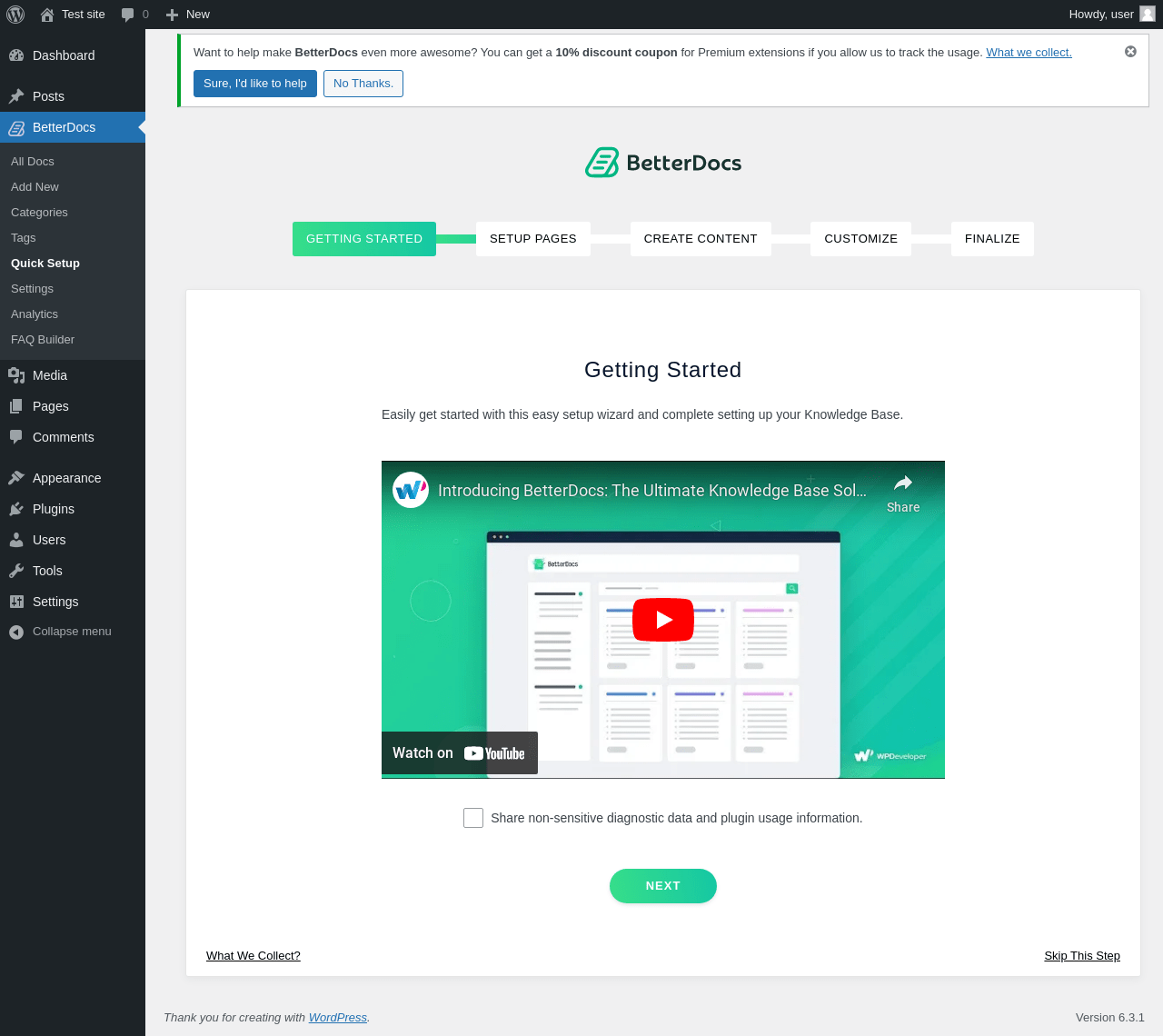
Task: Open the comments bubble icon in admin bar
Action: 128,15
